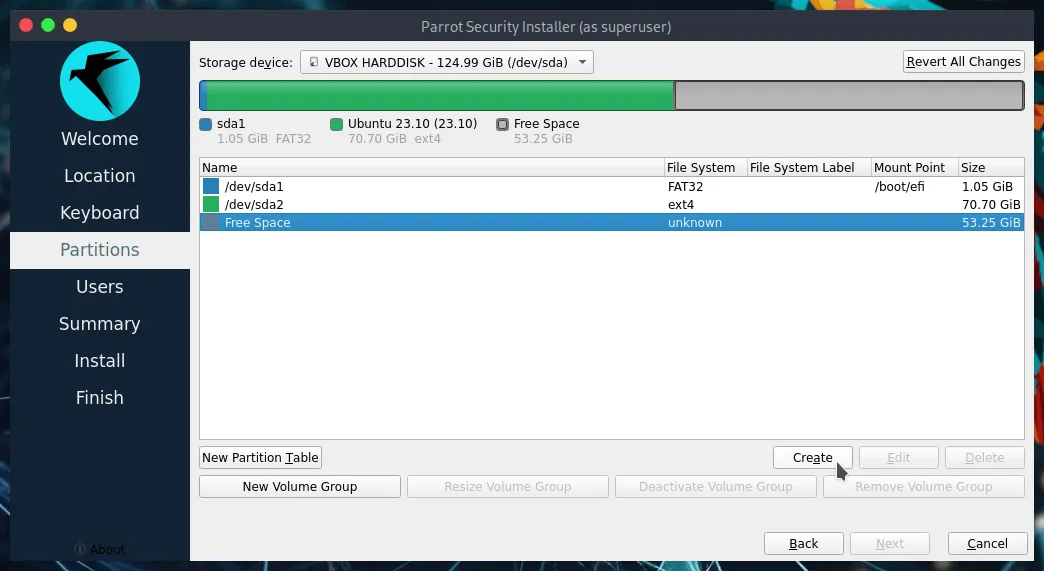Click New Partition Table button
This screenshot has width=1044, height=571.
point(260,458)
